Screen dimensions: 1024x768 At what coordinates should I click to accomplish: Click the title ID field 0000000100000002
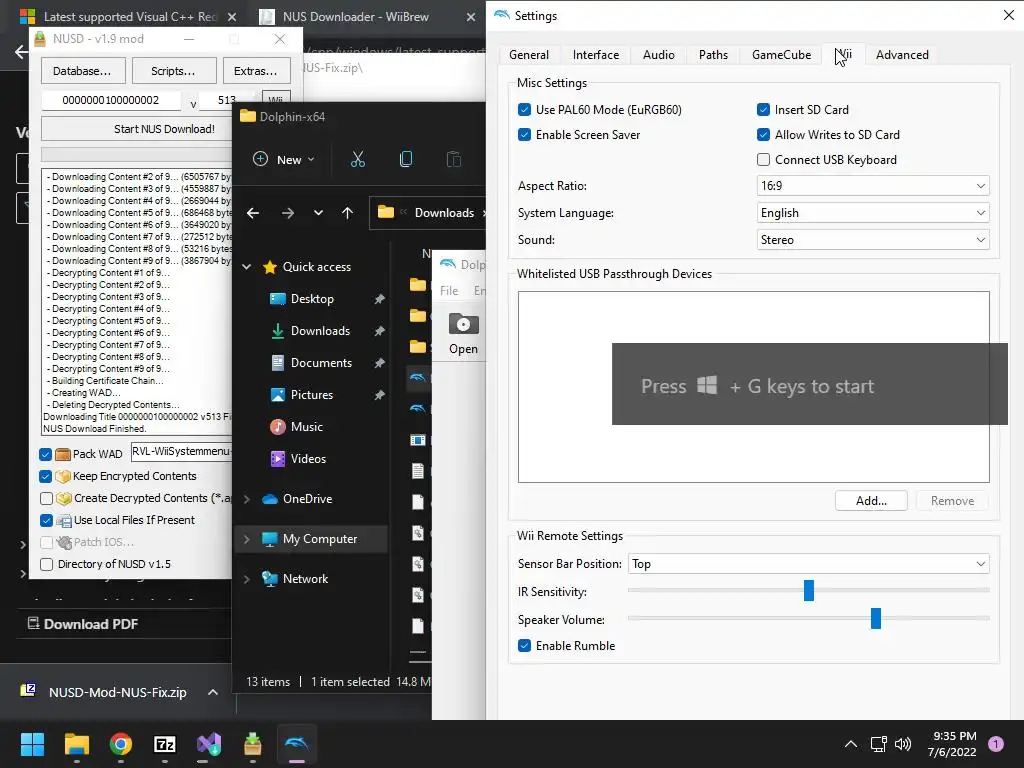[111, 101]
